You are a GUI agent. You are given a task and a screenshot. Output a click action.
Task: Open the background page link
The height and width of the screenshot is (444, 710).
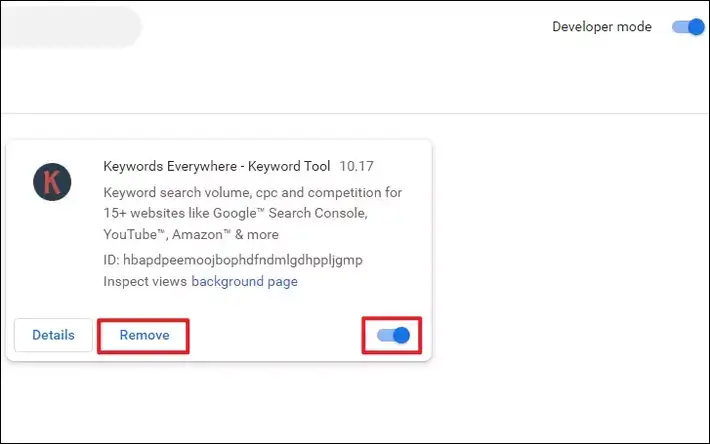[245, 282]
